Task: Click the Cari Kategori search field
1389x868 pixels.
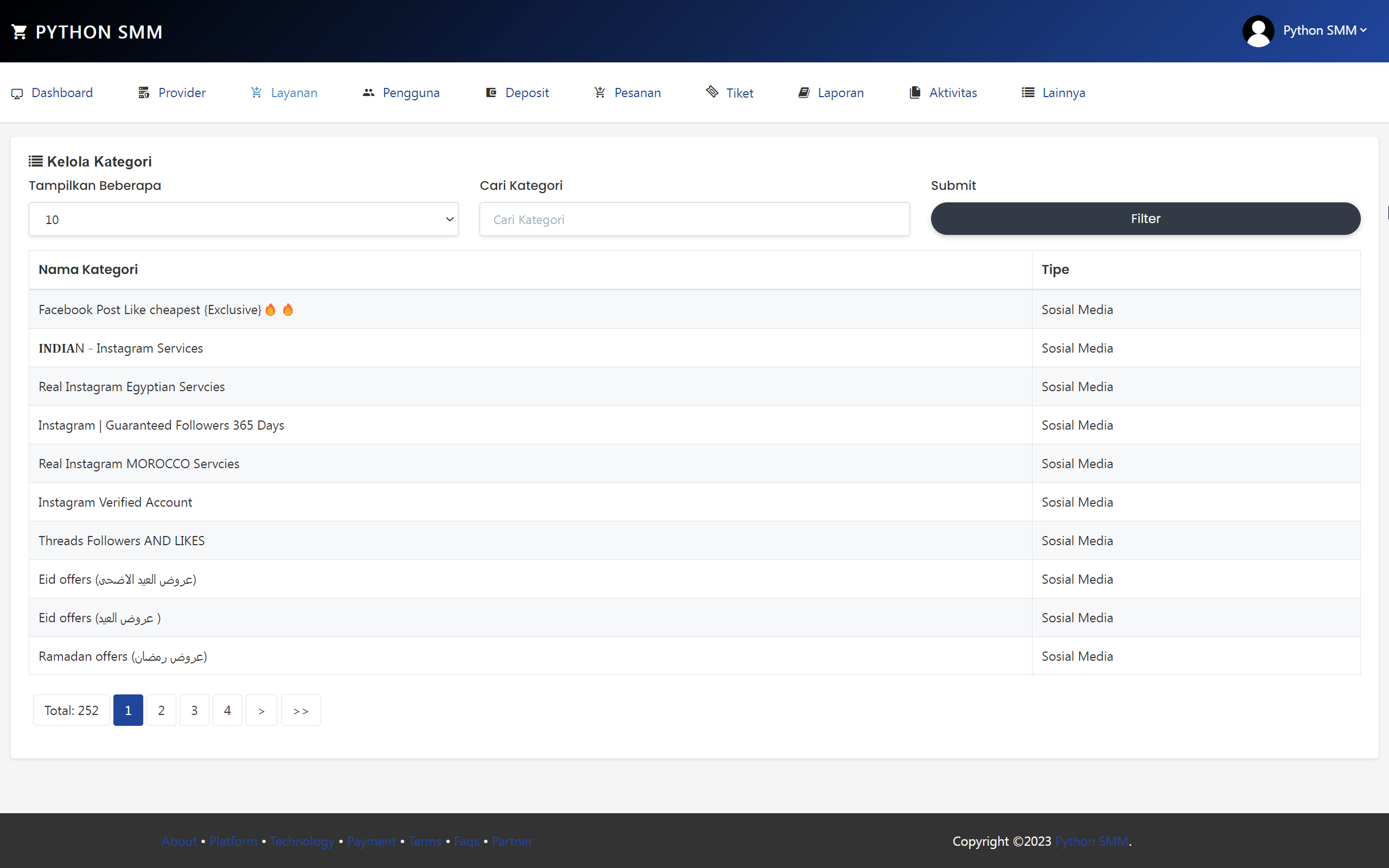Action: [693, 219]
